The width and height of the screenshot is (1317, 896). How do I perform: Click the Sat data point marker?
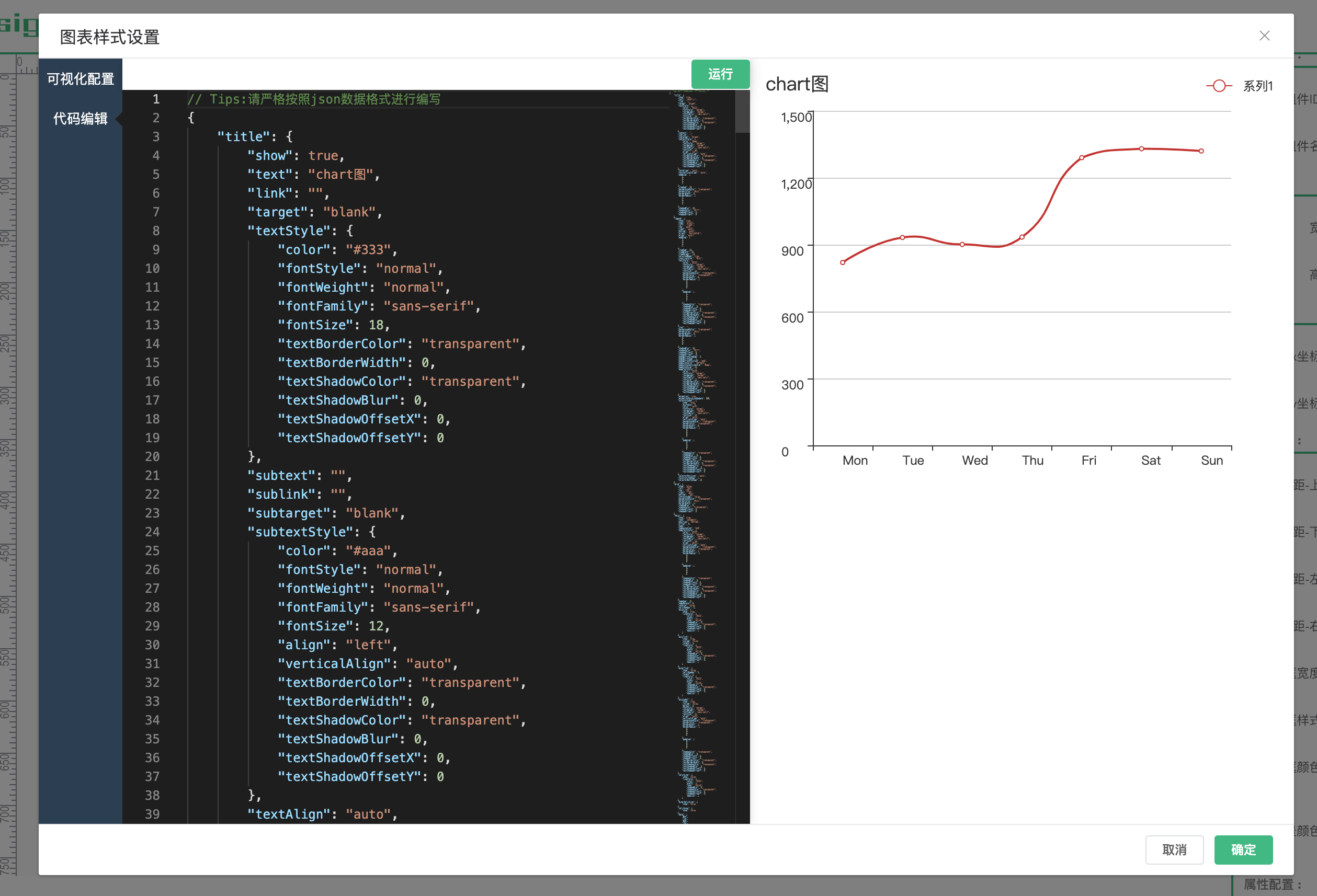1141,149
